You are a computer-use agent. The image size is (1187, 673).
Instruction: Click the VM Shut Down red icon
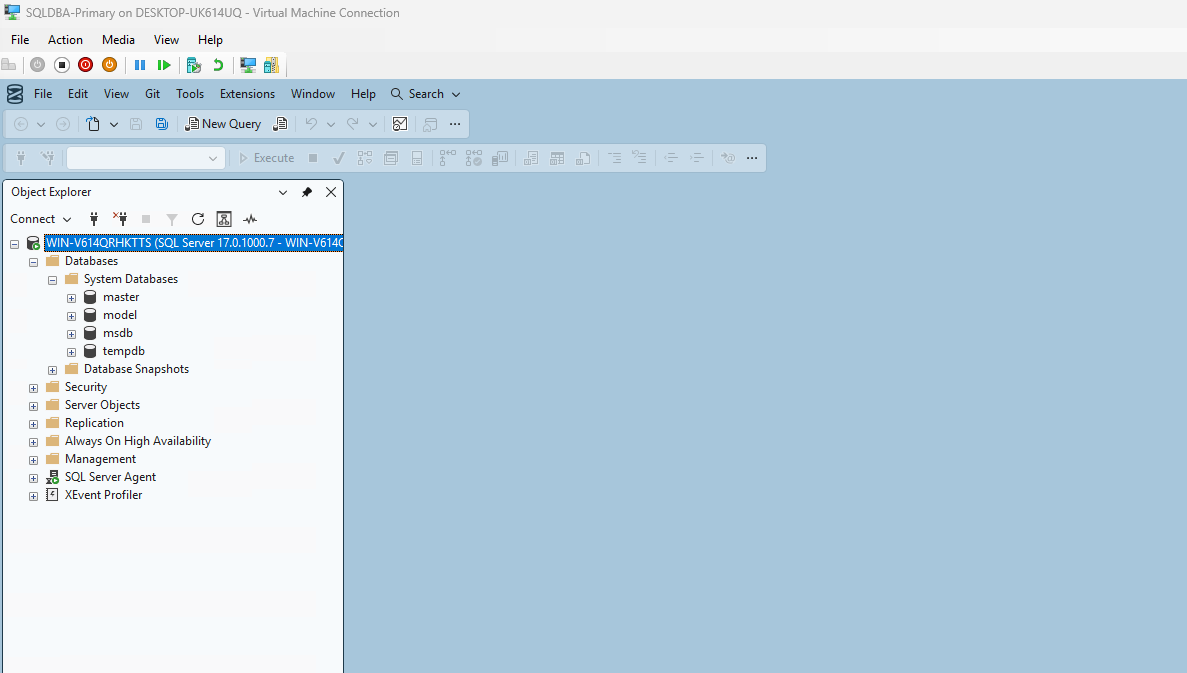pyautogui.click(x=86, y=65)
